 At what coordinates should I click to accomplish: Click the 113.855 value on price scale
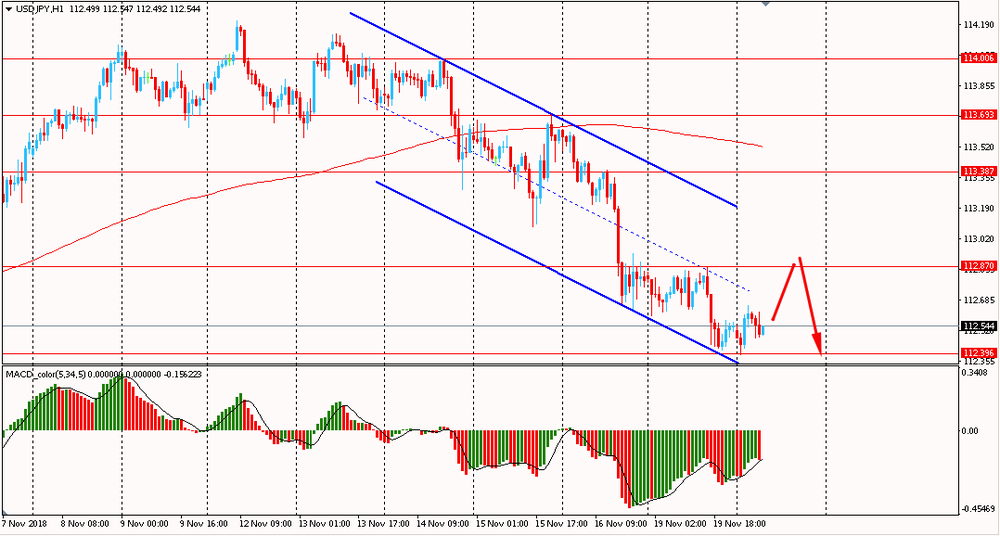click(x=979, y=86)
